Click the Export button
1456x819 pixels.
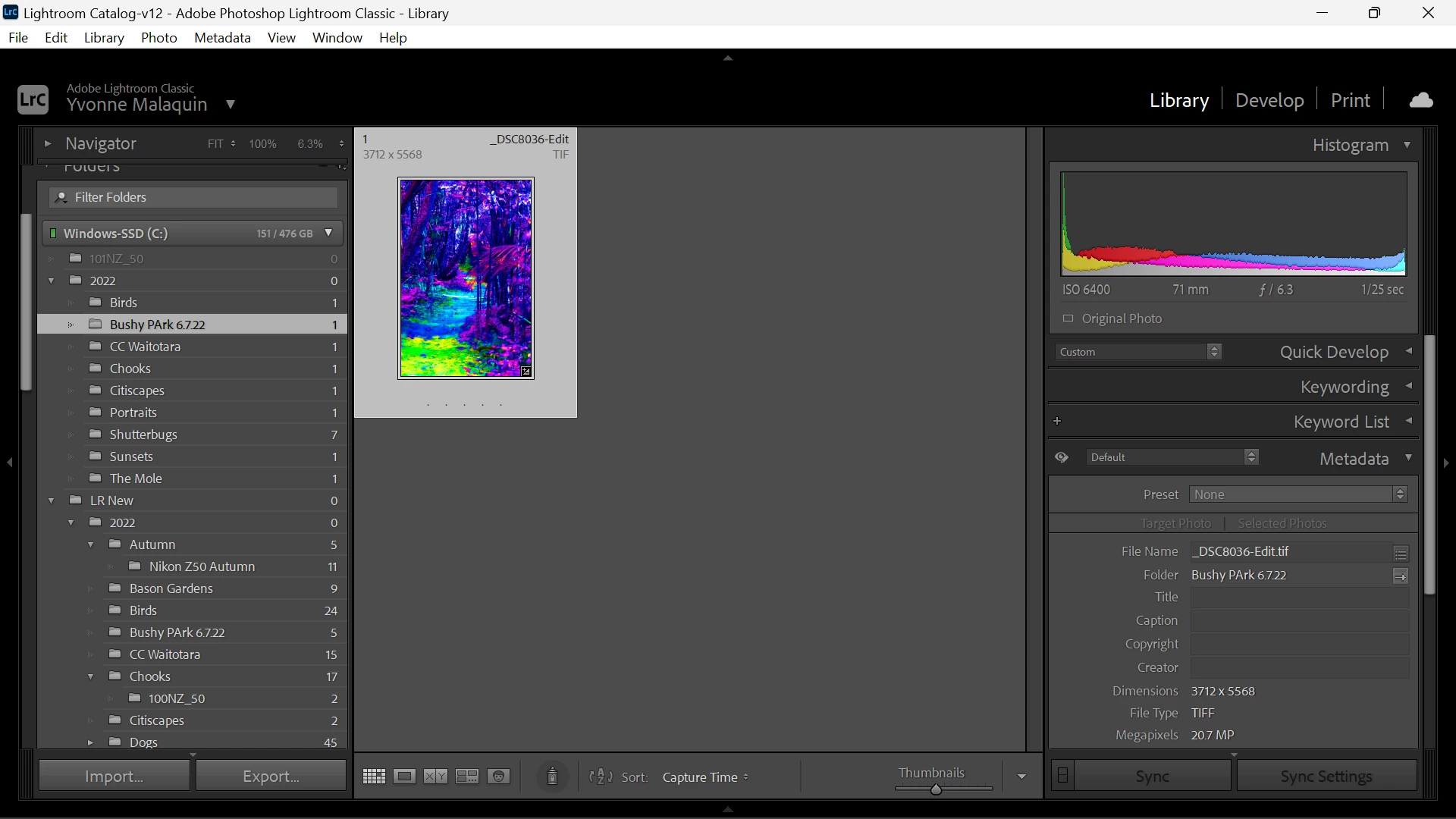pyautogui.click(x=271, y=776)
